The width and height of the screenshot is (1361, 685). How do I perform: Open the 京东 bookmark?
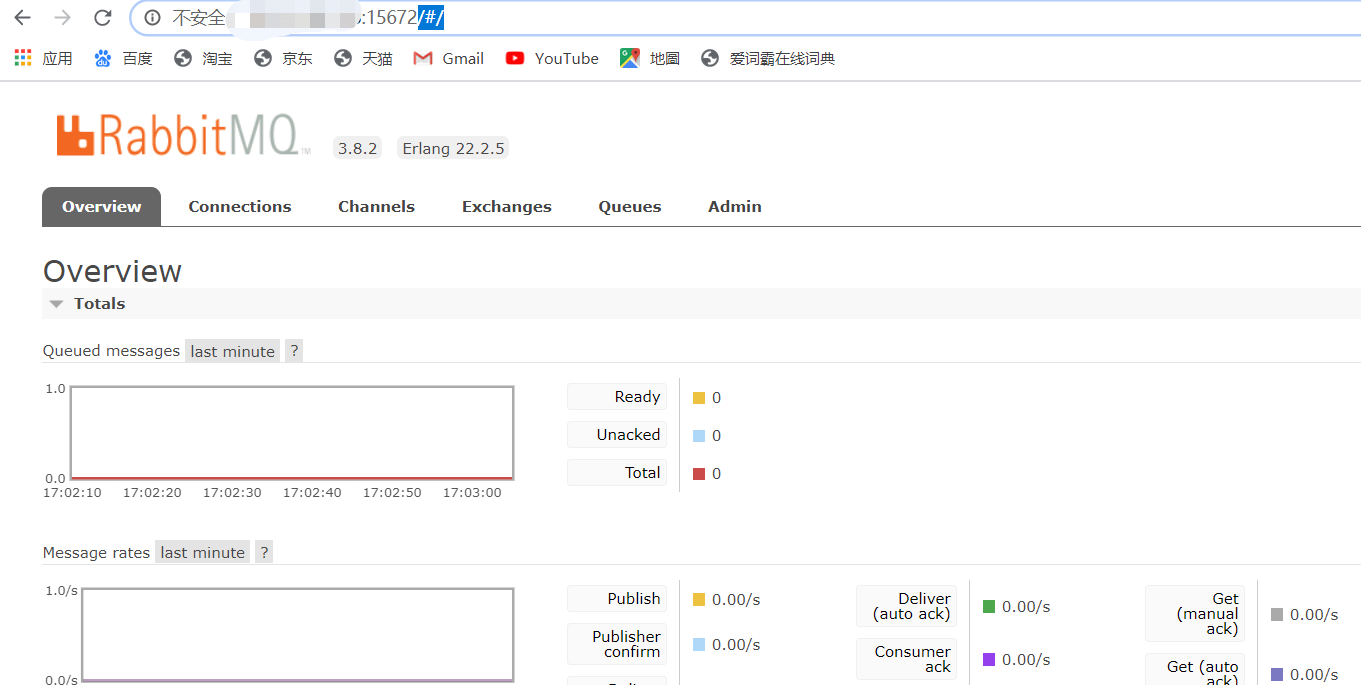283,59
